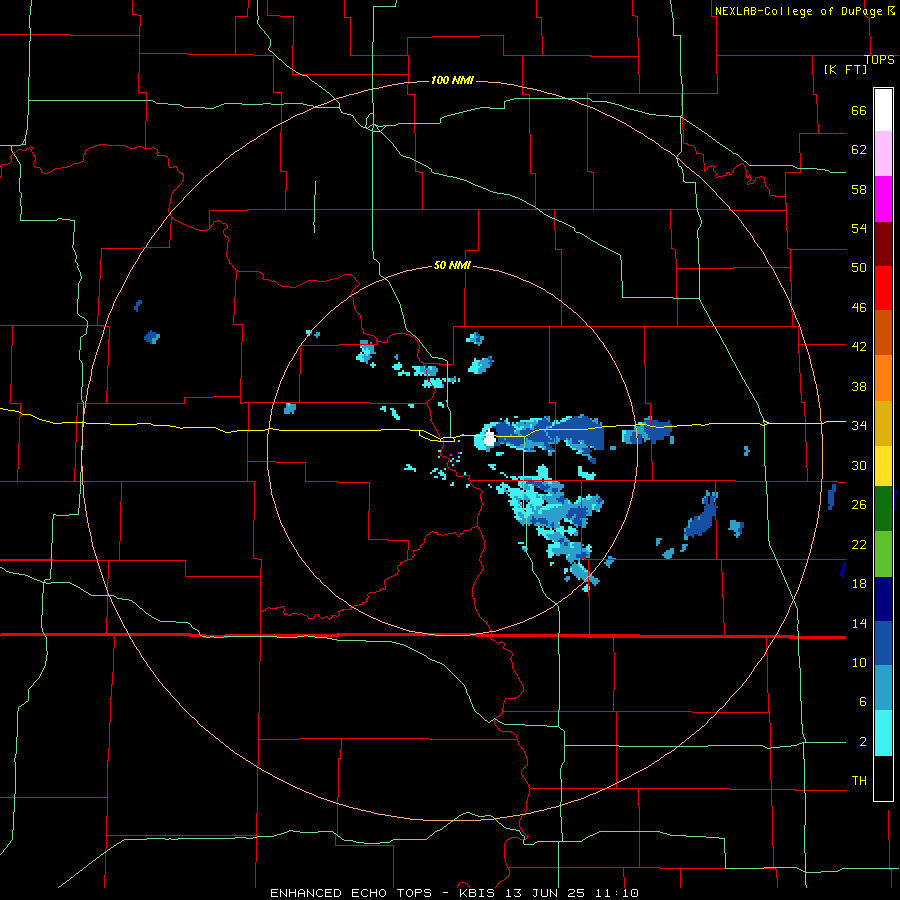The image size is (900, 900).
Task: Click the "TH" threshold legend label
Action: (x=859, y=781)
